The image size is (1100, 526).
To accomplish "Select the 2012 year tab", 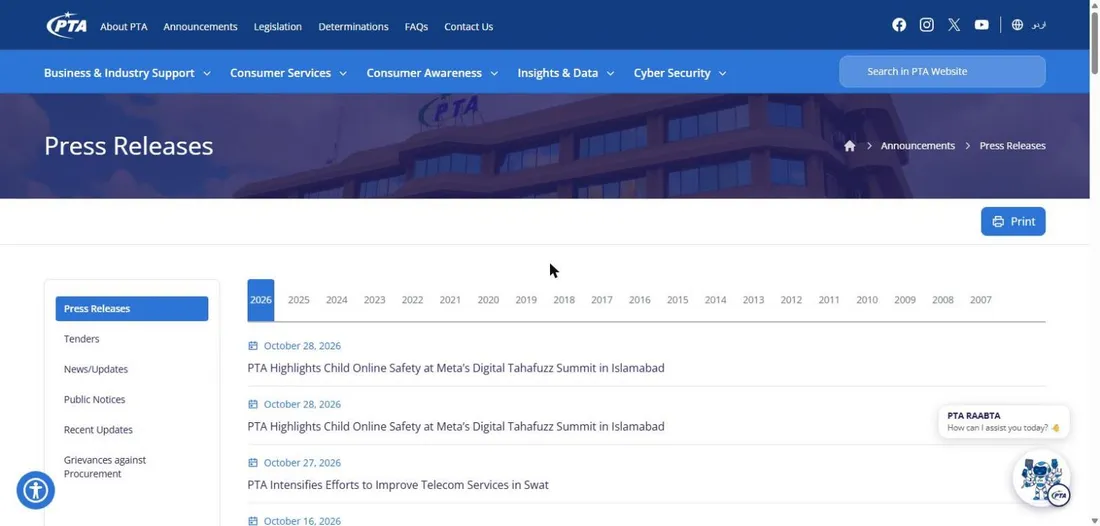I will click(x=791, y=300).
